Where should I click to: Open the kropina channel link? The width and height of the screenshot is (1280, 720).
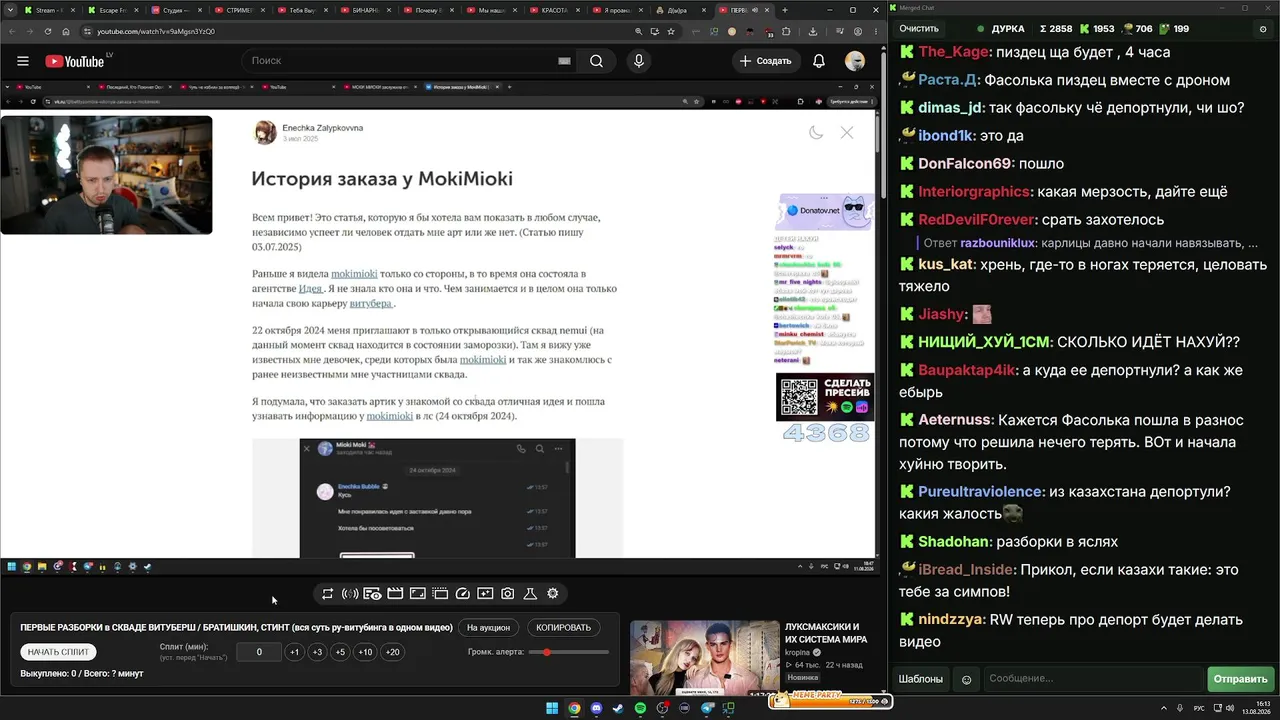(x=797, y=652)
